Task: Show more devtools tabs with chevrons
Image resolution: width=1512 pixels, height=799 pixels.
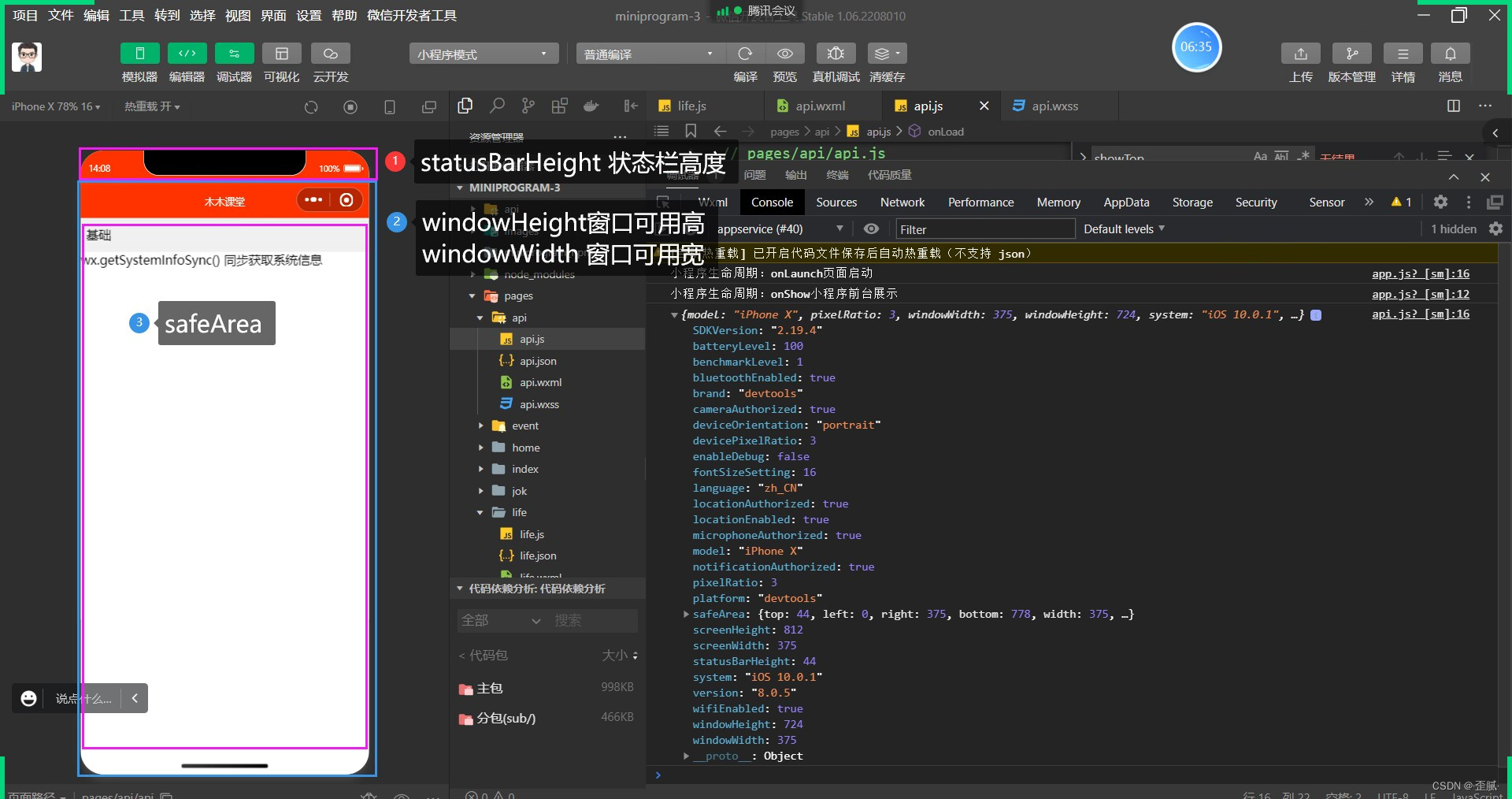Action: click(1369, 203)
